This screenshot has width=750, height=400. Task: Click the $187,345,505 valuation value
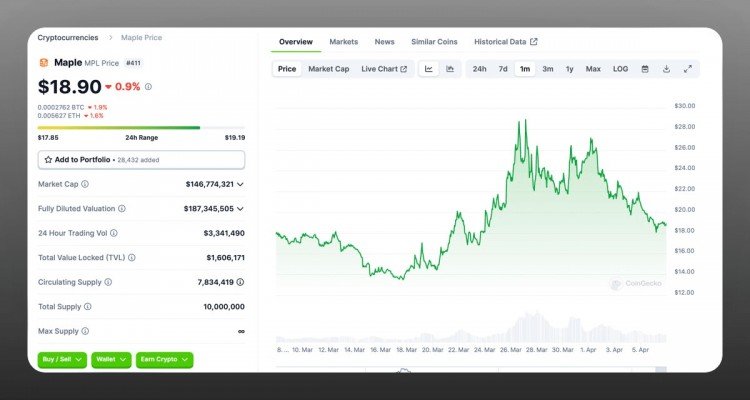209,209
